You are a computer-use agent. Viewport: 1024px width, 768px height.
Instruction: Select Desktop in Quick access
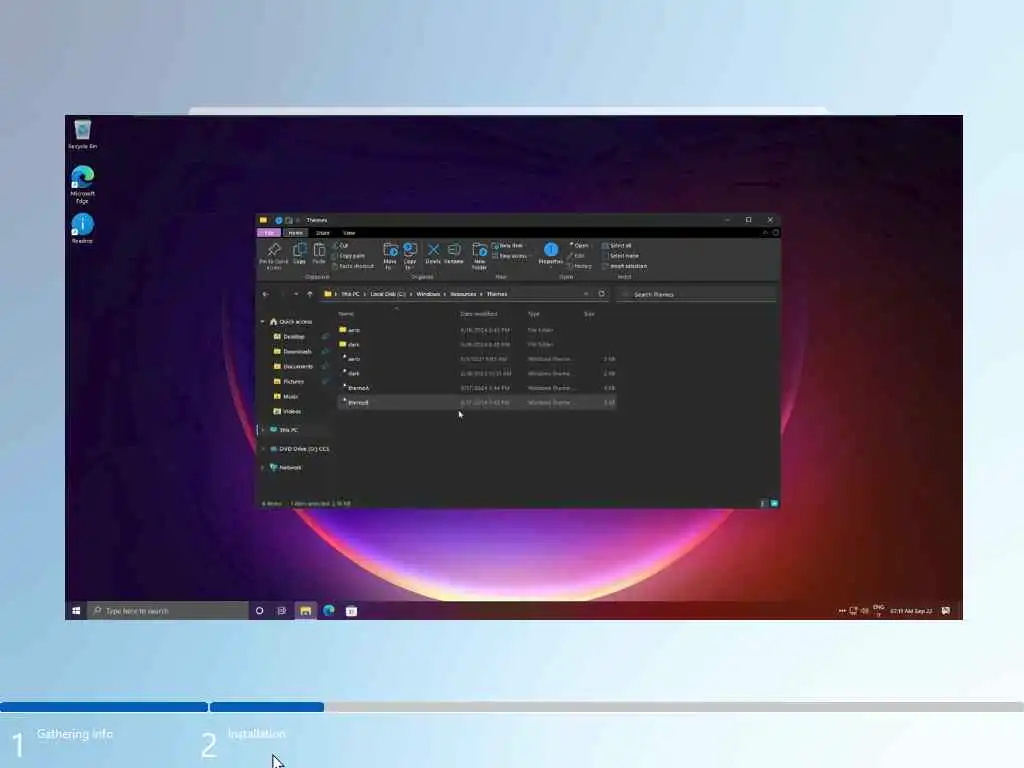[x=294, y=337]
